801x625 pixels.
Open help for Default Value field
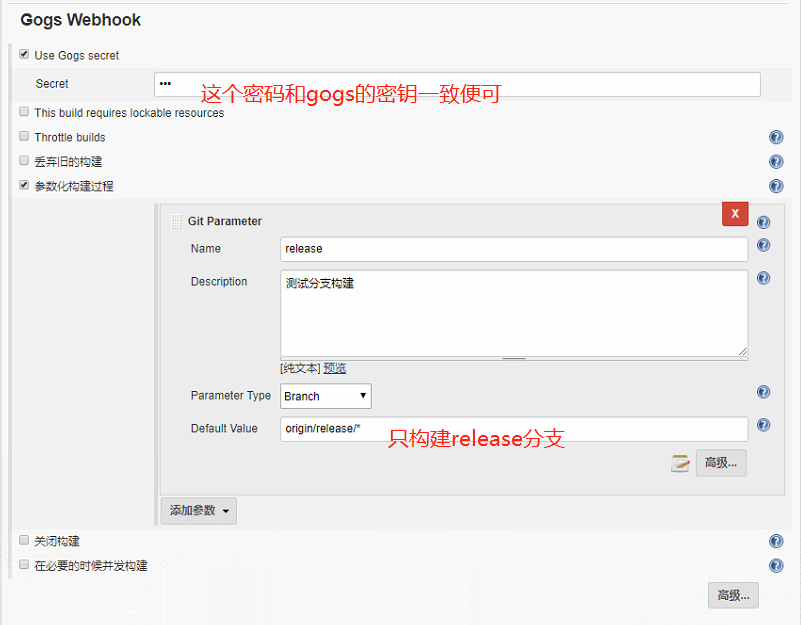click(763, 425)
